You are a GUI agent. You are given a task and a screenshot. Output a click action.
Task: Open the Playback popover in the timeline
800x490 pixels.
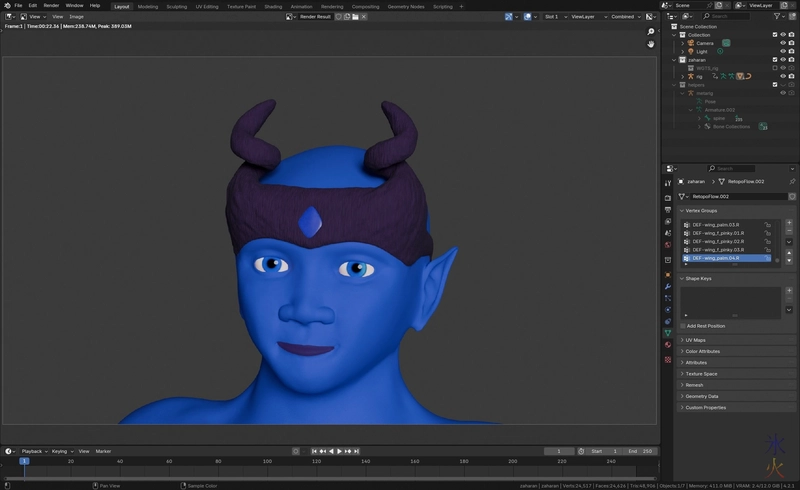[33, 451]
